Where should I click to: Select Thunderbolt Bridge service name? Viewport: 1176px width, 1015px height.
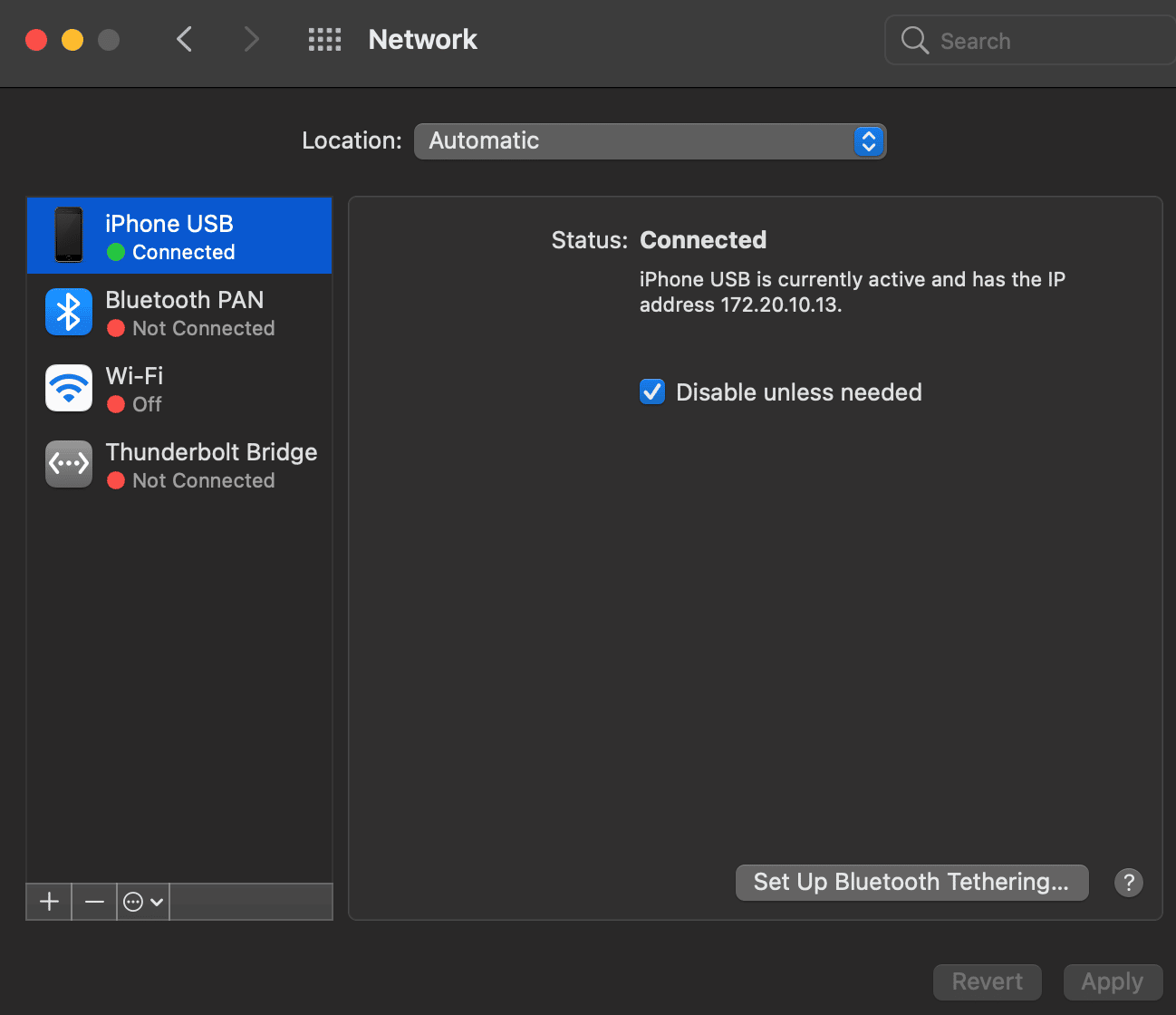pos(211,452)
